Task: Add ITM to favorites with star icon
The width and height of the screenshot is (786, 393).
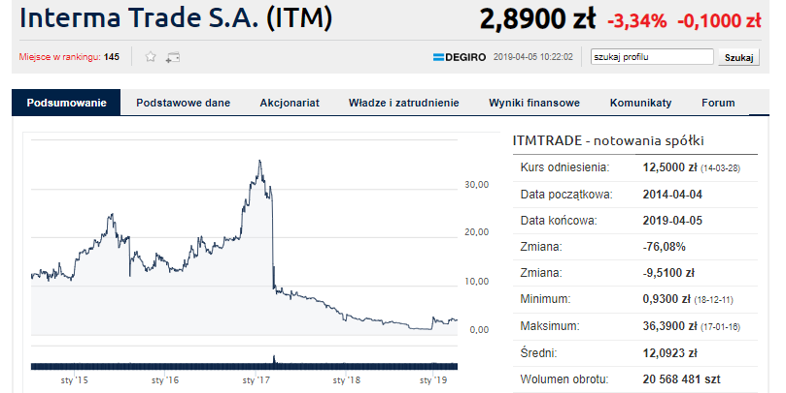Action: pos(150,57)
